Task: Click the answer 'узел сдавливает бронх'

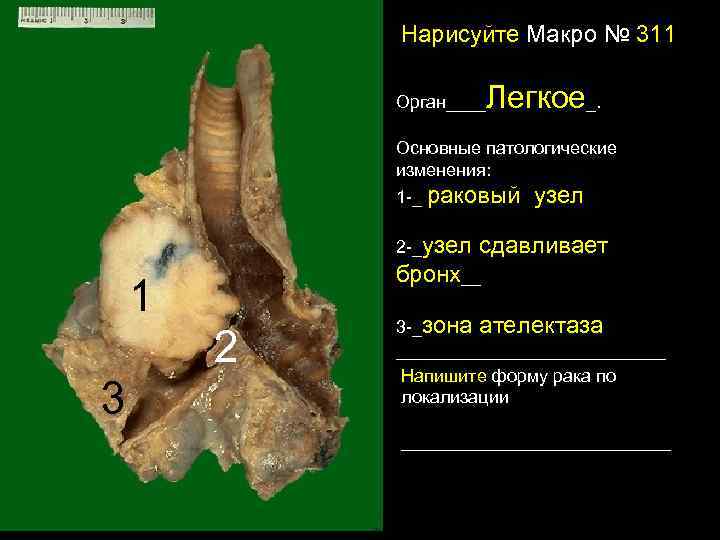Action: tap(502, 260)
